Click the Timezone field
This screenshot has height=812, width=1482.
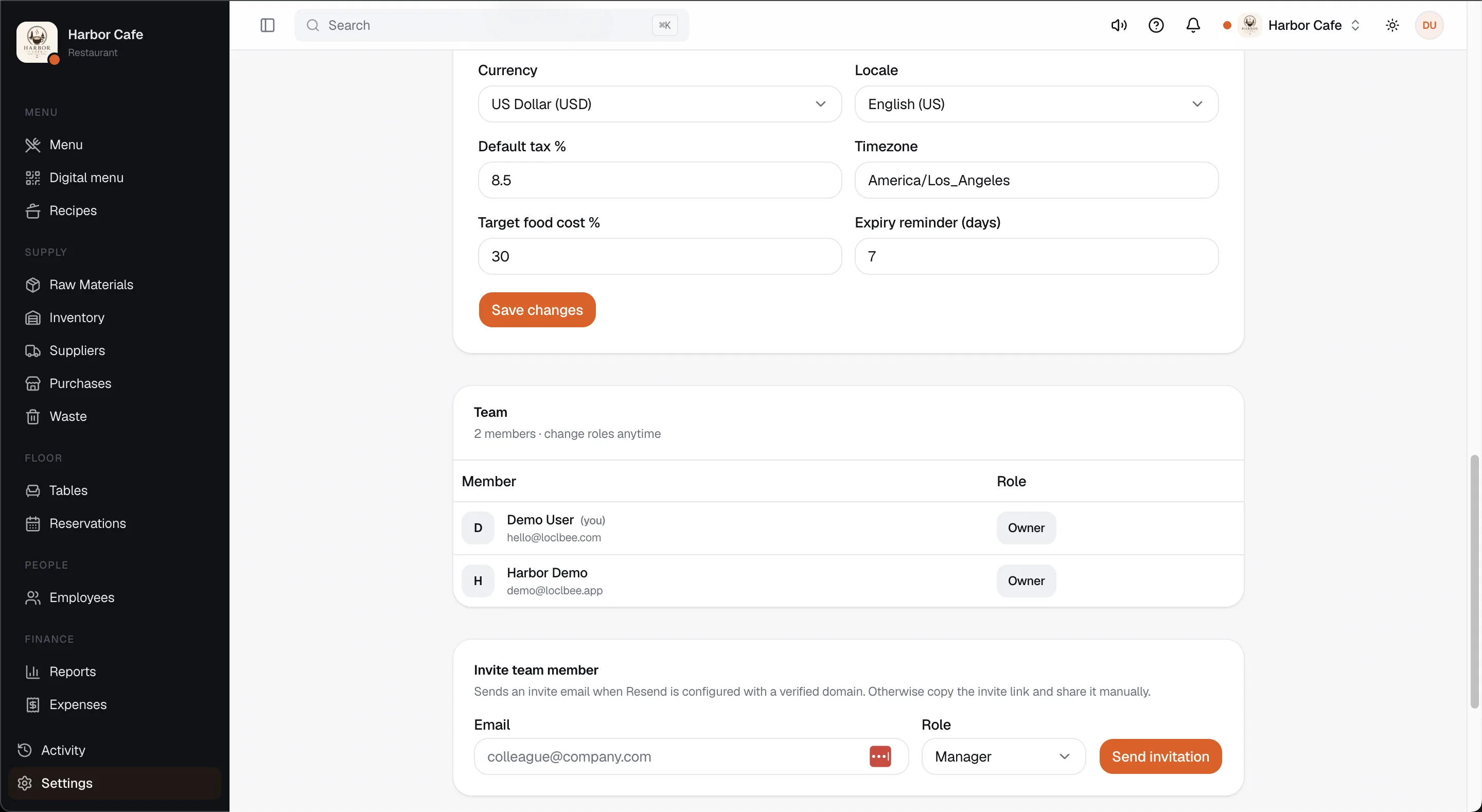pyautogui.click(x=1036, y=180)
